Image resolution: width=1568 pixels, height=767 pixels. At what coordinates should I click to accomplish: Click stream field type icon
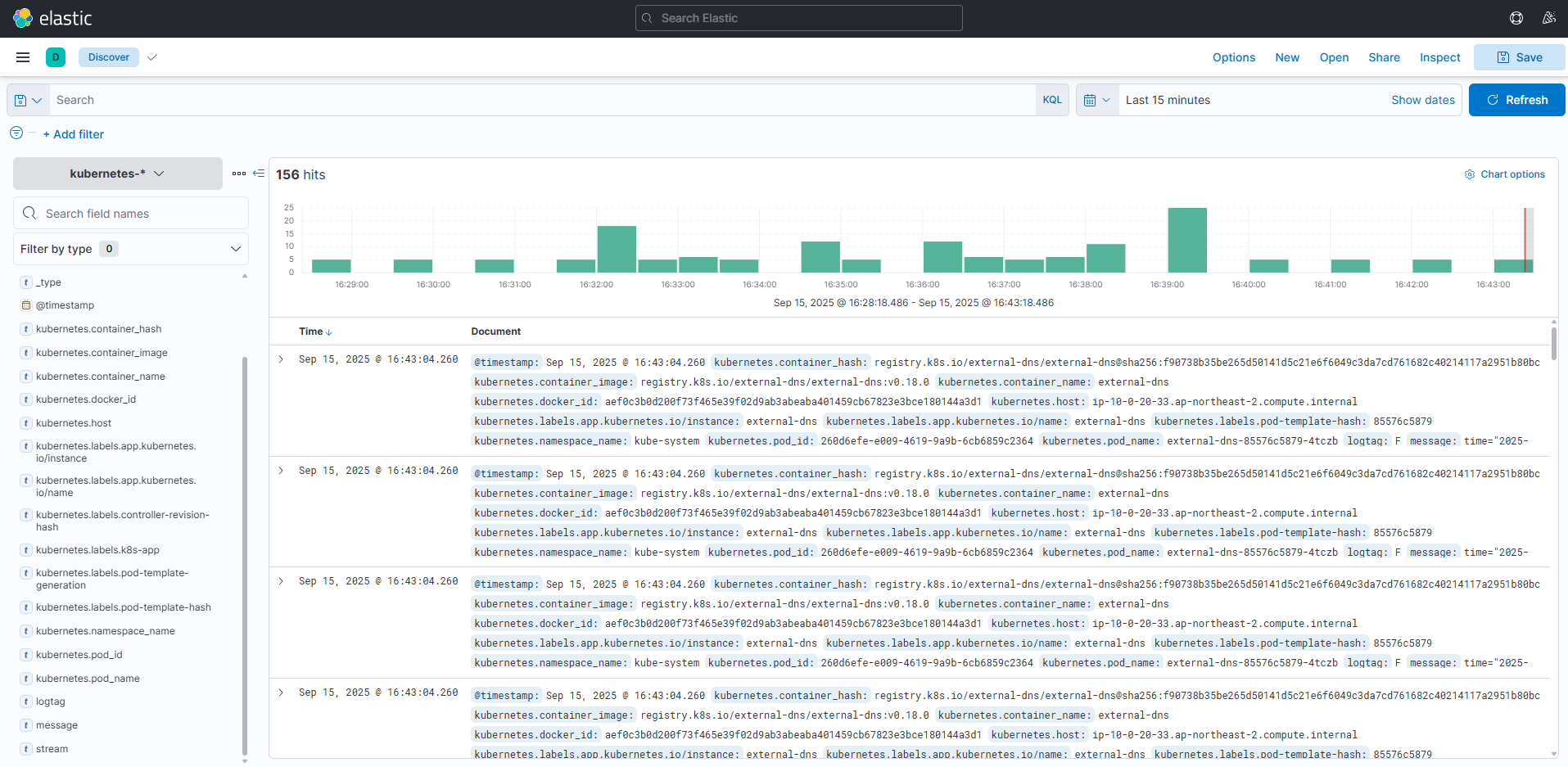26,749
